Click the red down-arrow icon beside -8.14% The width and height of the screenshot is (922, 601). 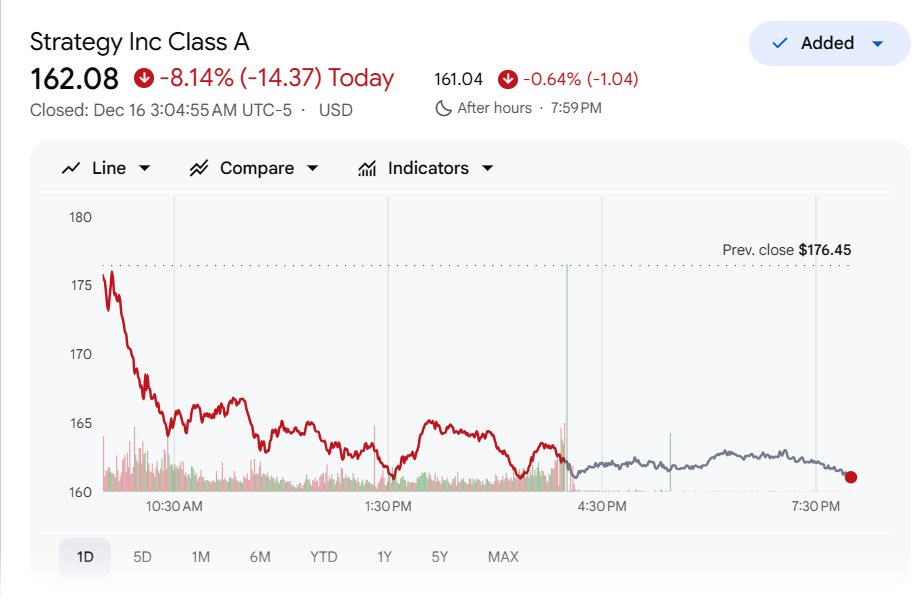click(x=143, y=77)
